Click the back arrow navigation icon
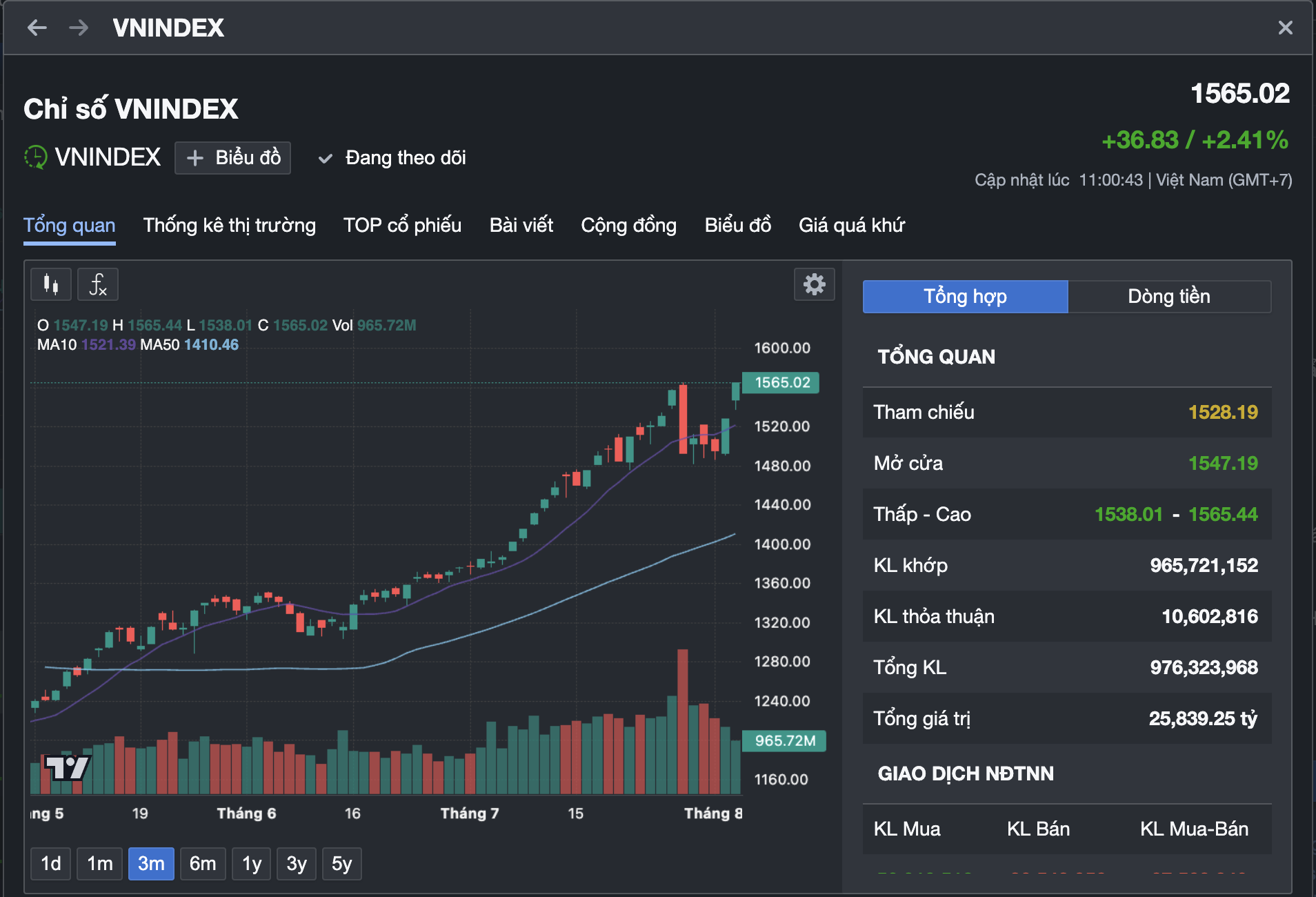Viewport: 1316px width, 897px height. click(x=37, y=28)
